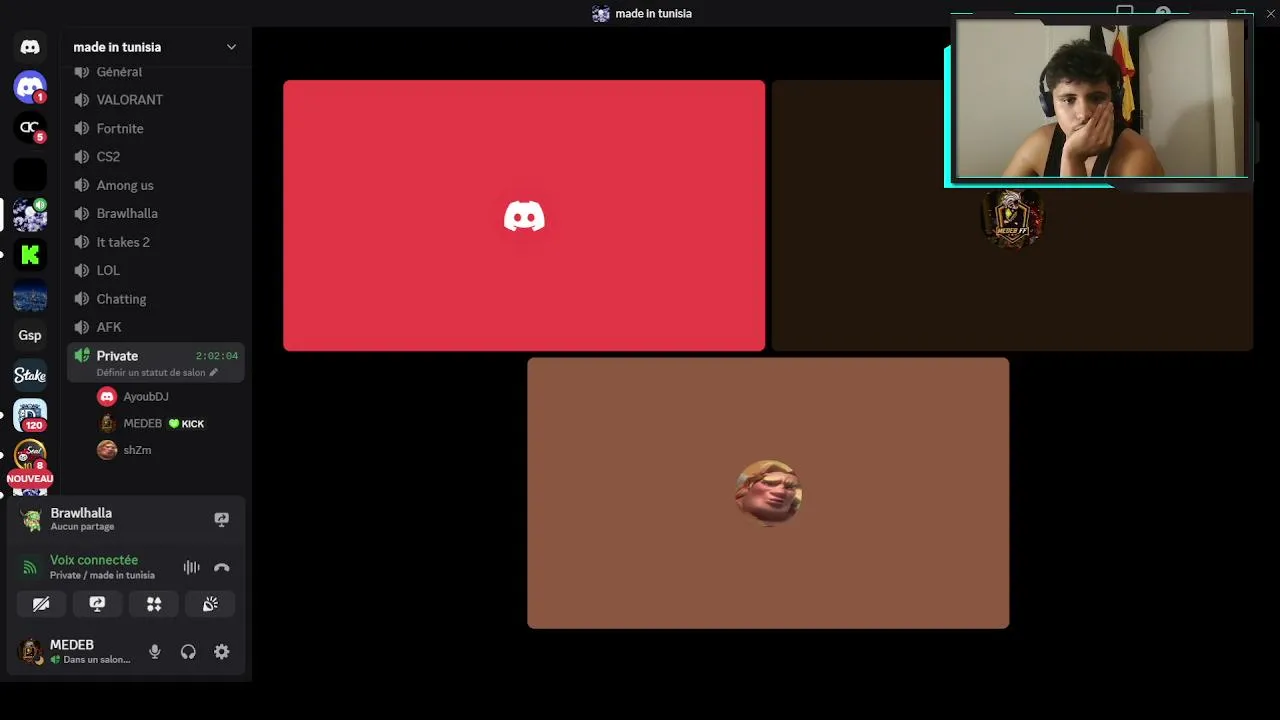Mute the microphone
Image resolution: width=1280 pixels, height=720 pixels.
[155, 652]
